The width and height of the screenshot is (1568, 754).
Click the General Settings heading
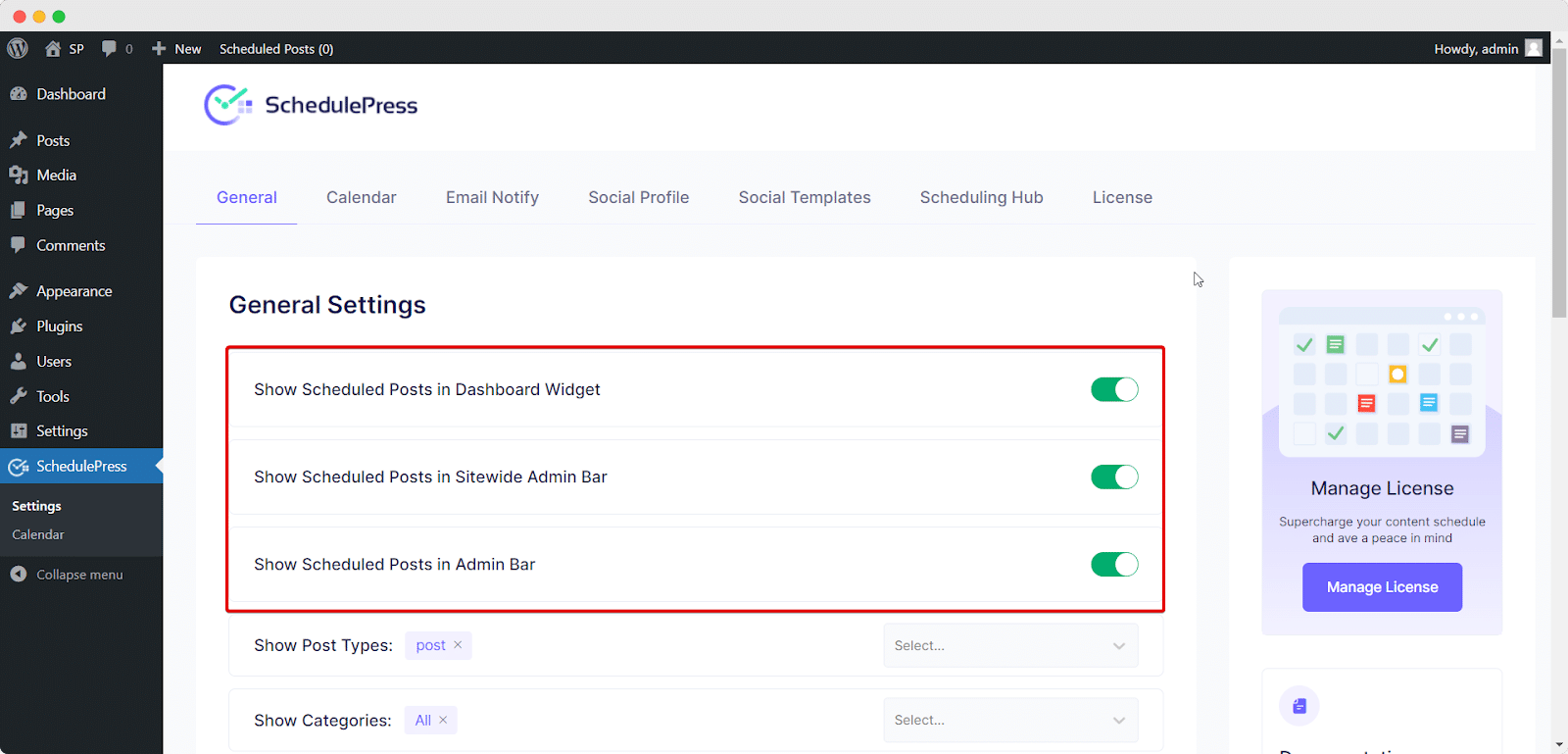pos(327,305)
